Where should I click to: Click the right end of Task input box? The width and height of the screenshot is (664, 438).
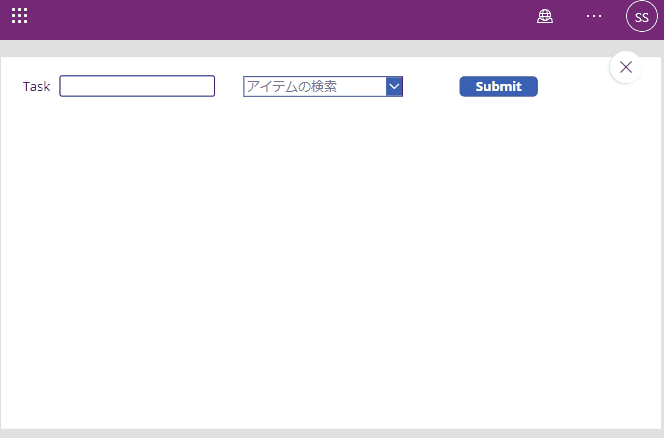point(208,87)
